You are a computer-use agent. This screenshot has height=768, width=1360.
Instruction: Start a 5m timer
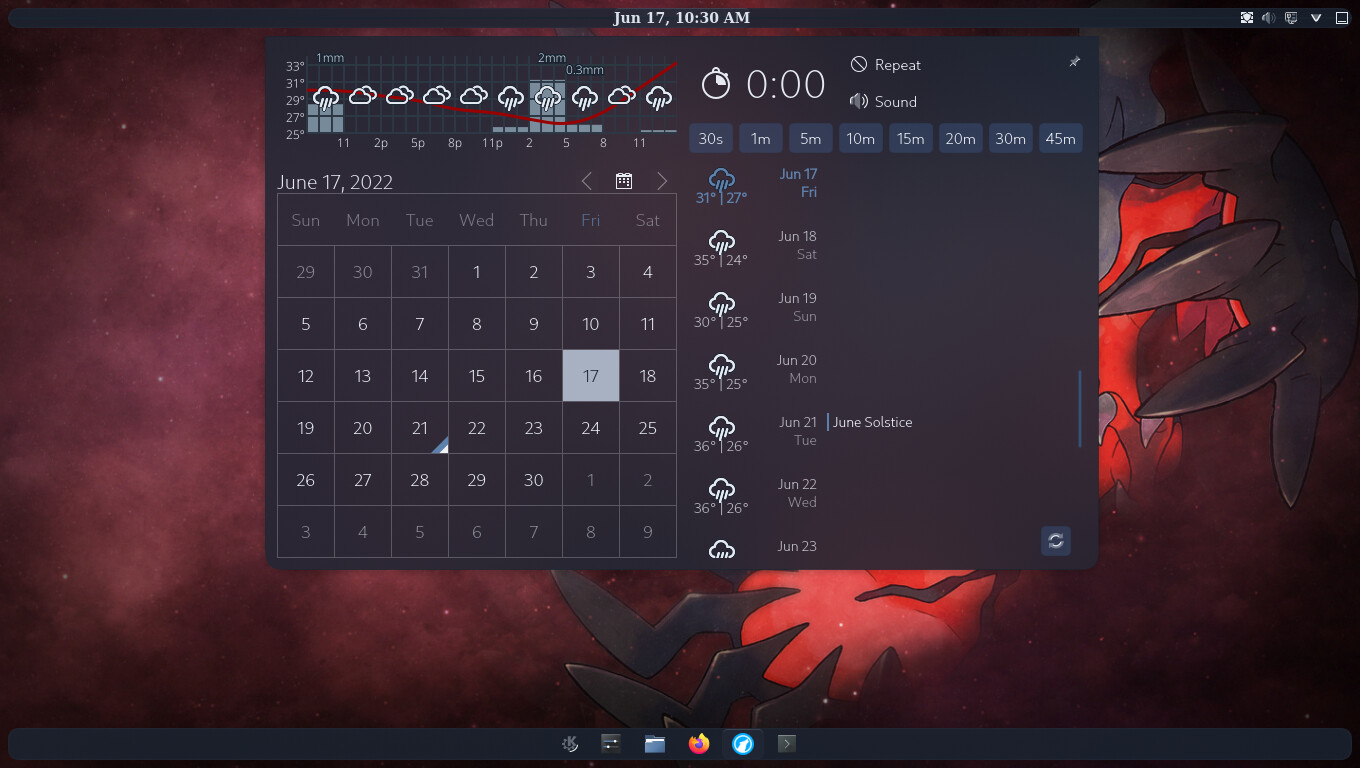pyautogui.click(x=811, y=138)
